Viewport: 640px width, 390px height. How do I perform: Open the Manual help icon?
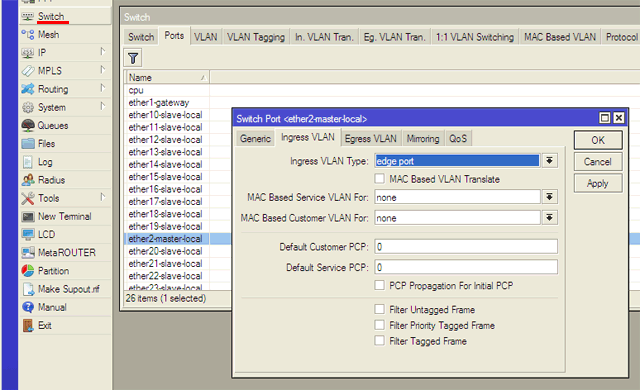(x=28, y=307)
